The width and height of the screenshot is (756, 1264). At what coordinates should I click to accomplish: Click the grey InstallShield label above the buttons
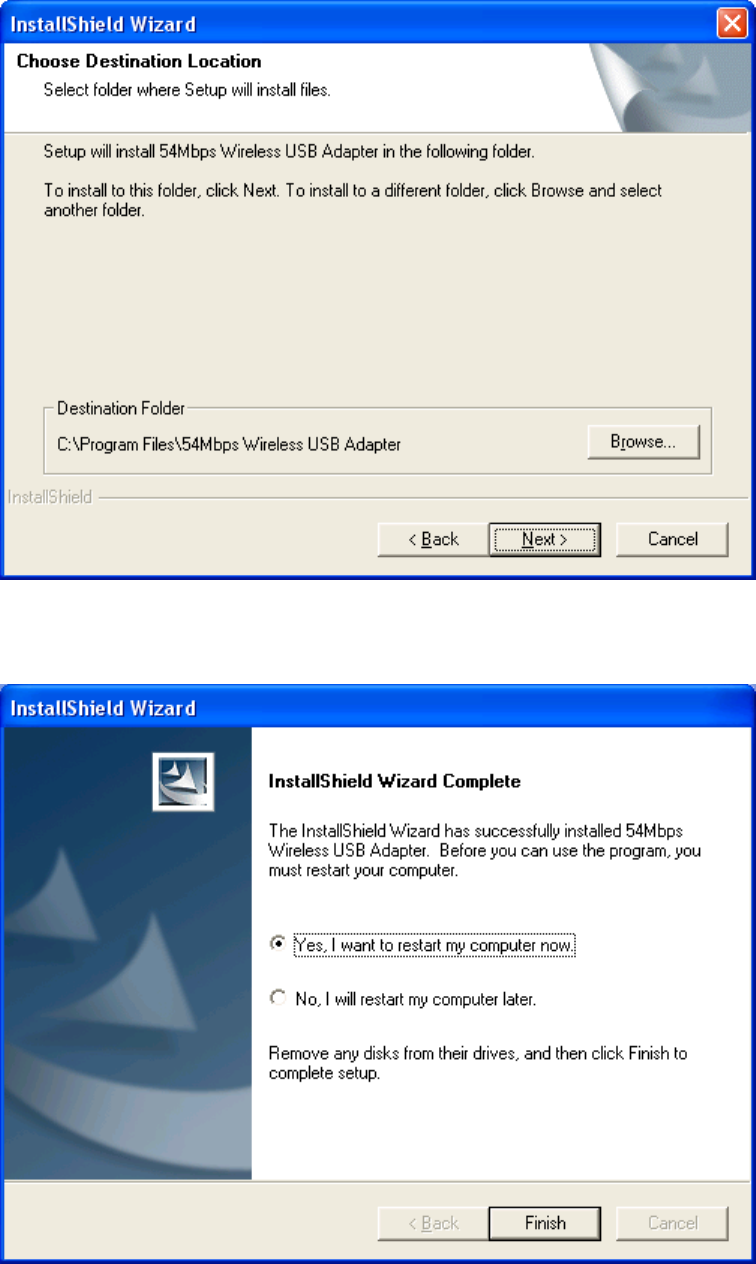pyautogui.click(x=50, y=497)
